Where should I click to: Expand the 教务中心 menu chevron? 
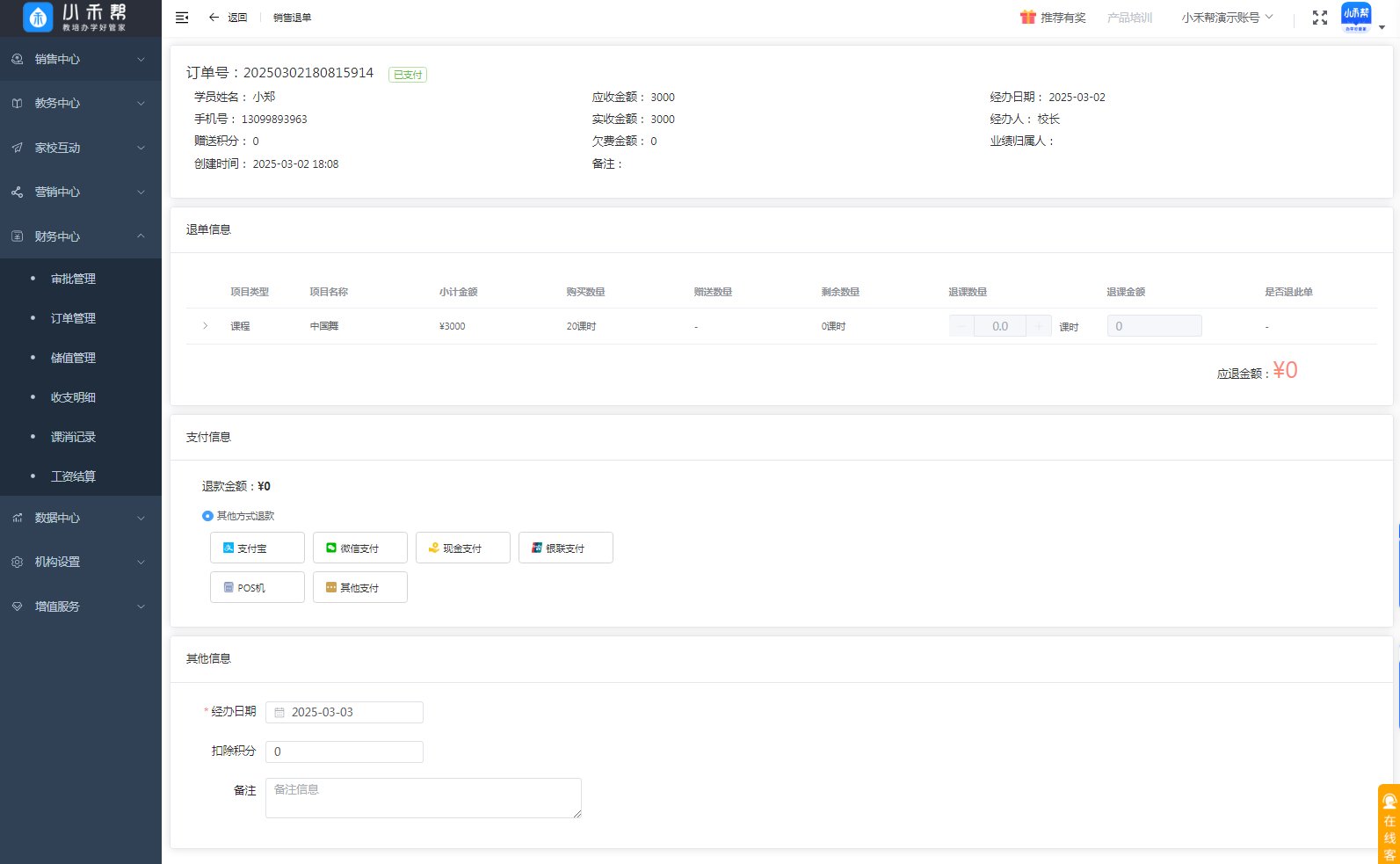tap(141, 103)
